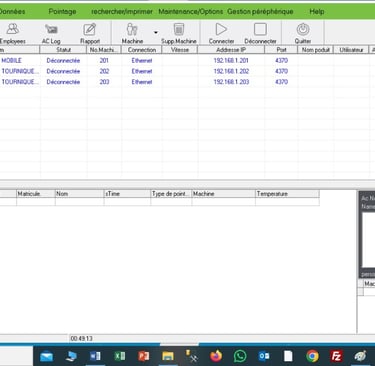Click the Utilisateur column header

click(x=351, y=50)
